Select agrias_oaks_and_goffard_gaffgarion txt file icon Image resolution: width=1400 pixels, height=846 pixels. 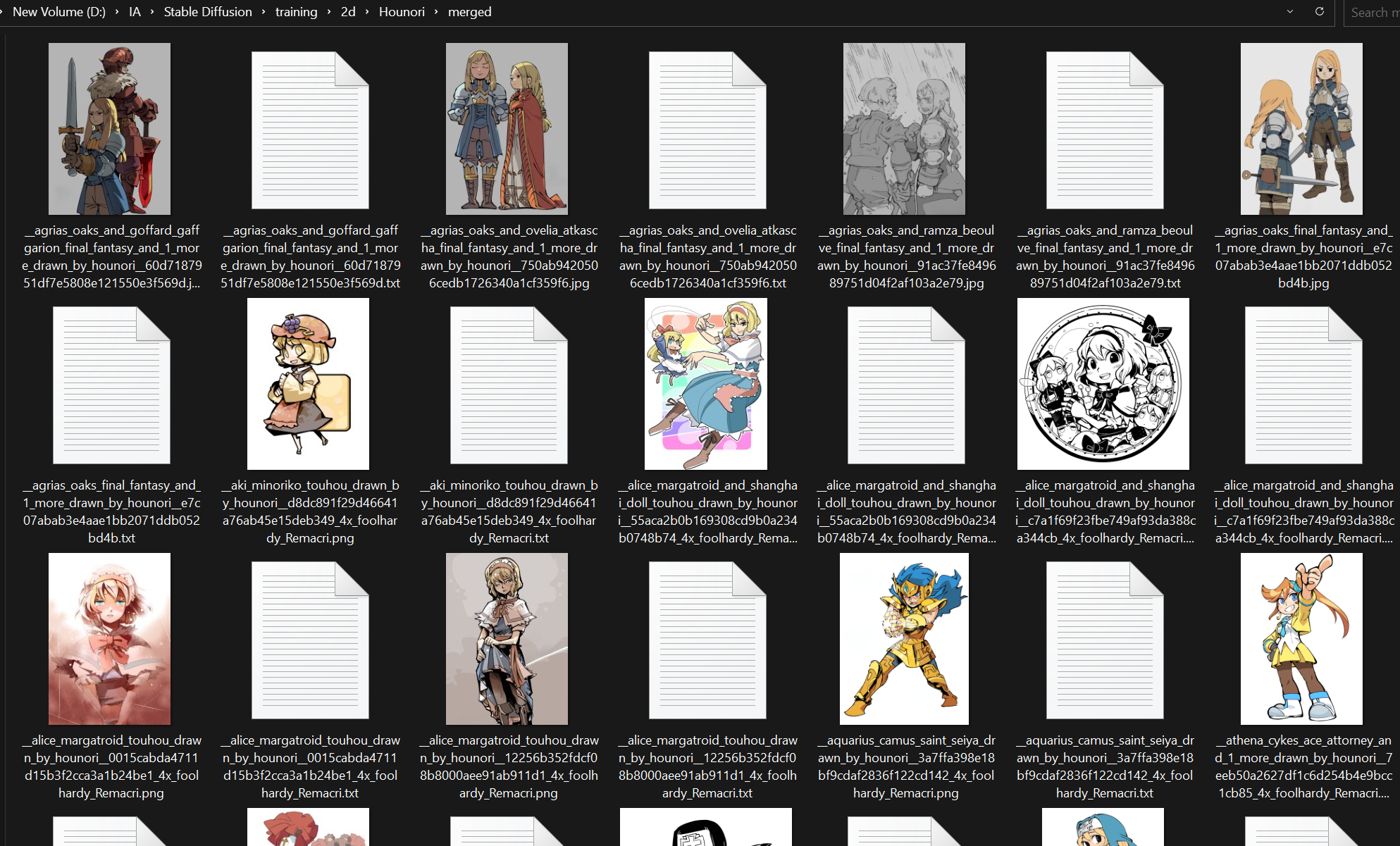coord(310,130)
